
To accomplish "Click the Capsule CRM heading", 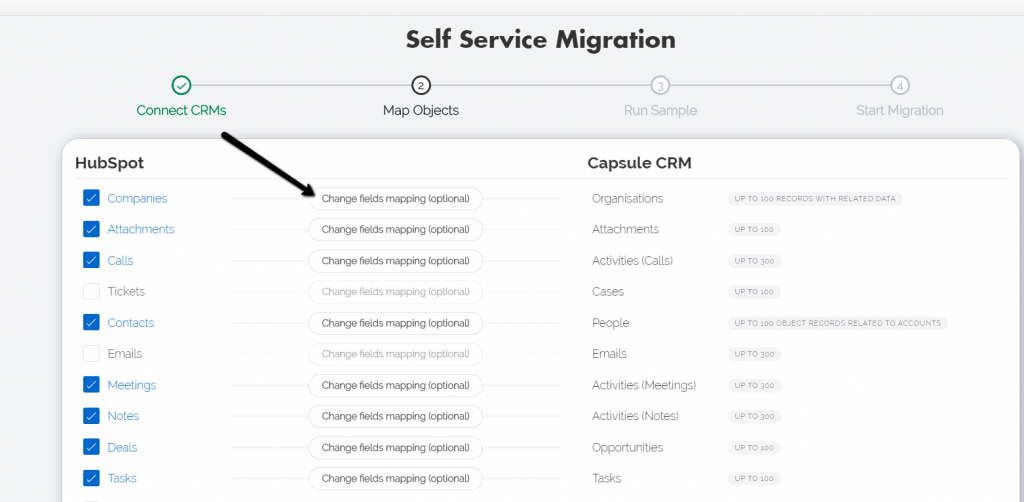I will tap(639, 163).
